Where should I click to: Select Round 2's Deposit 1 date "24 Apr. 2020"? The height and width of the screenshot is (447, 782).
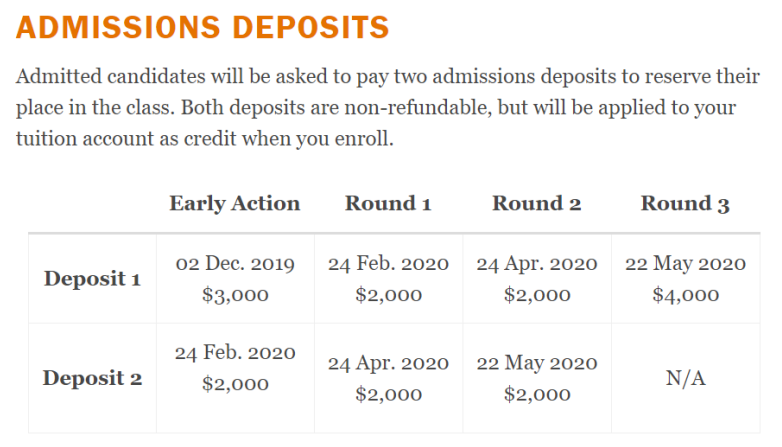(537, 264)
